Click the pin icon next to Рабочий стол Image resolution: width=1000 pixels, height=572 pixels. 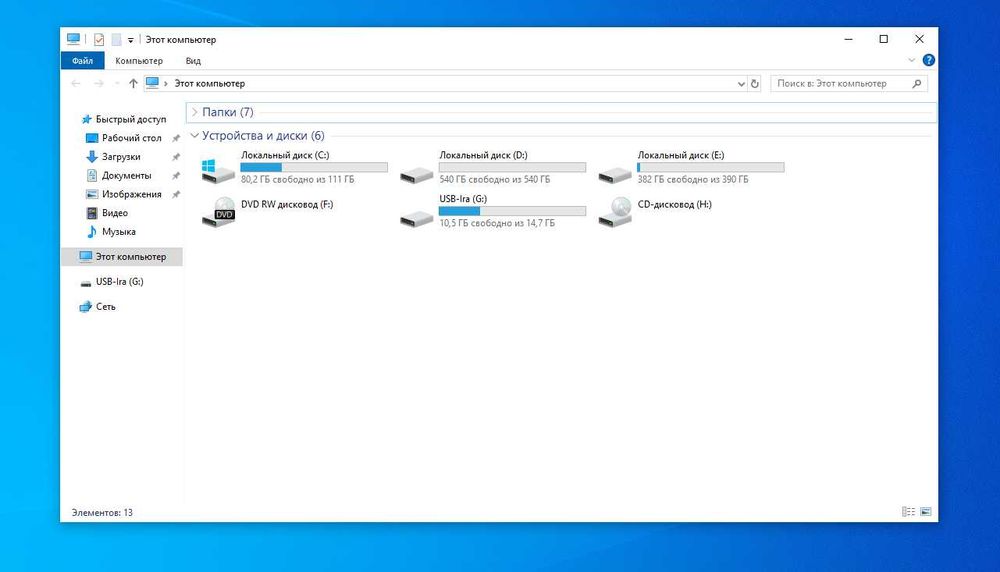tap(175, 138)
